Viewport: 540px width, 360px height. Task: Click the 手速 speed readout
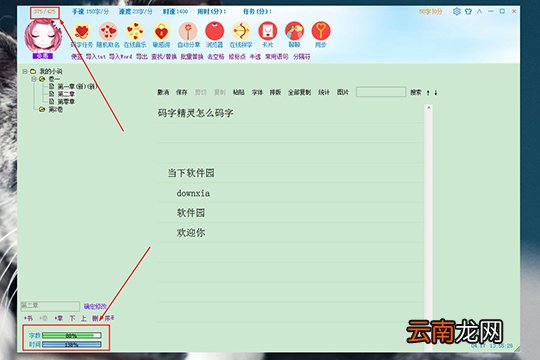click(x=90, y=11)
